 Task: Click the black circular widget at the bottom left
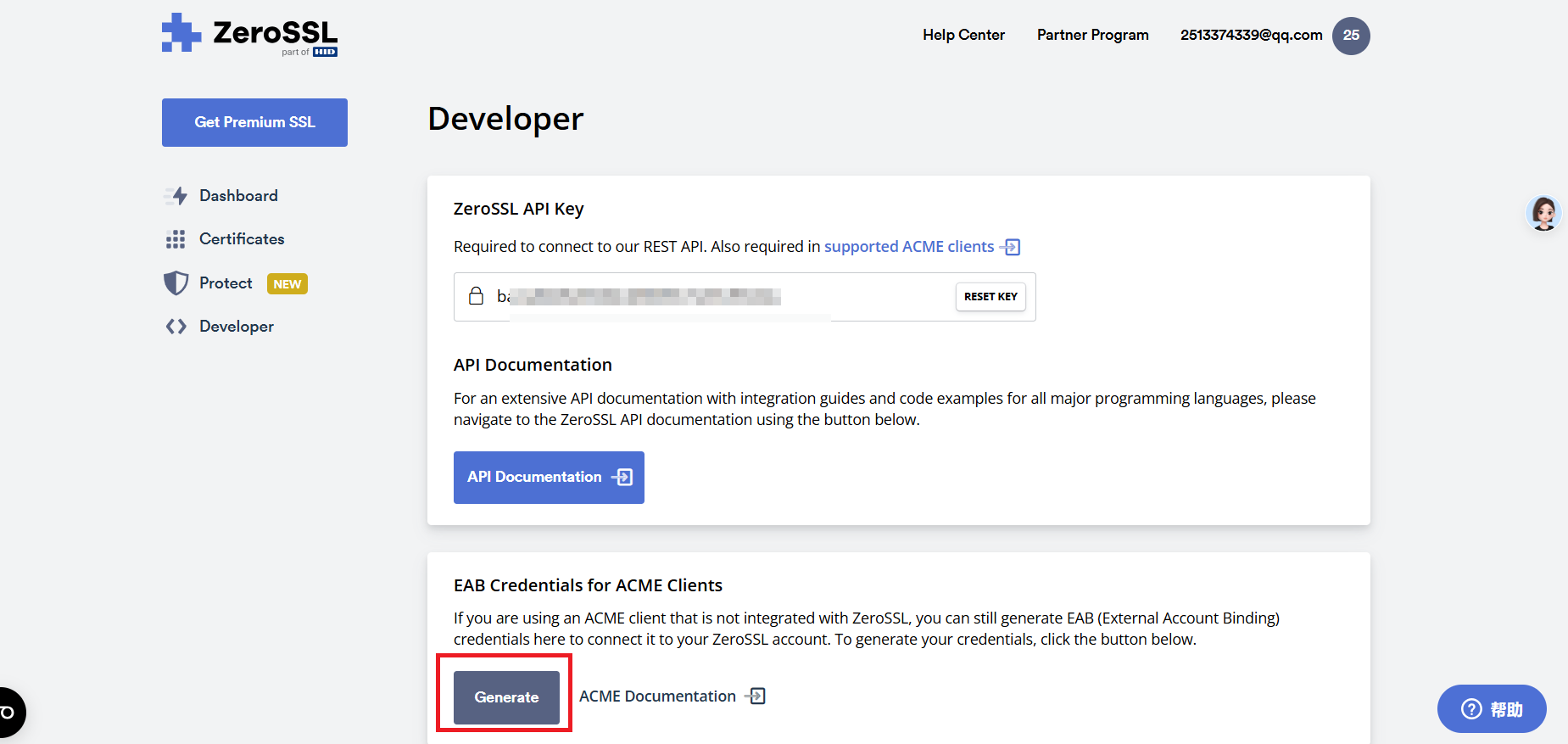[x=8, y=713]
